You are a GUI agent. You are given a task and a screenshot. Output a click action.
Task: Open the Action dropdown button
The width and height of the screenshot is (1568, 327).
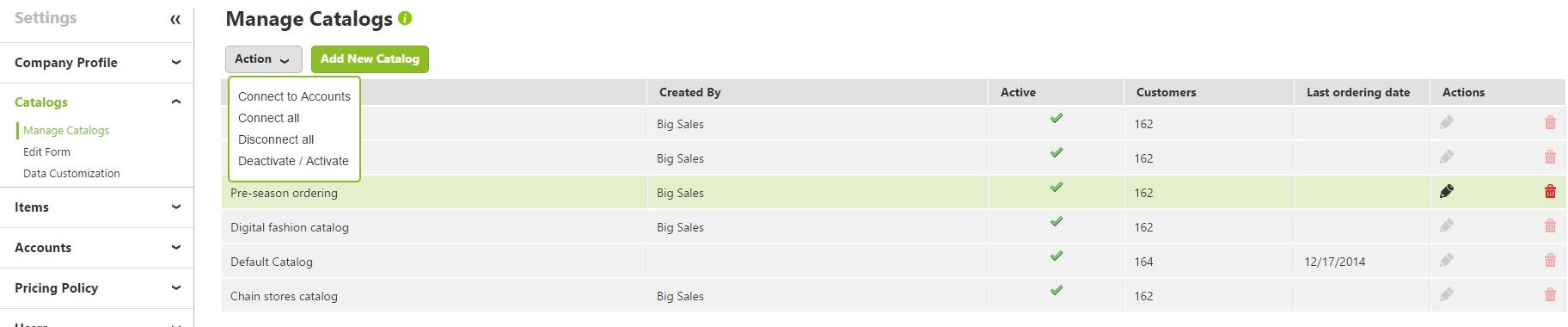pyautogui.click(x=263, y=59)
